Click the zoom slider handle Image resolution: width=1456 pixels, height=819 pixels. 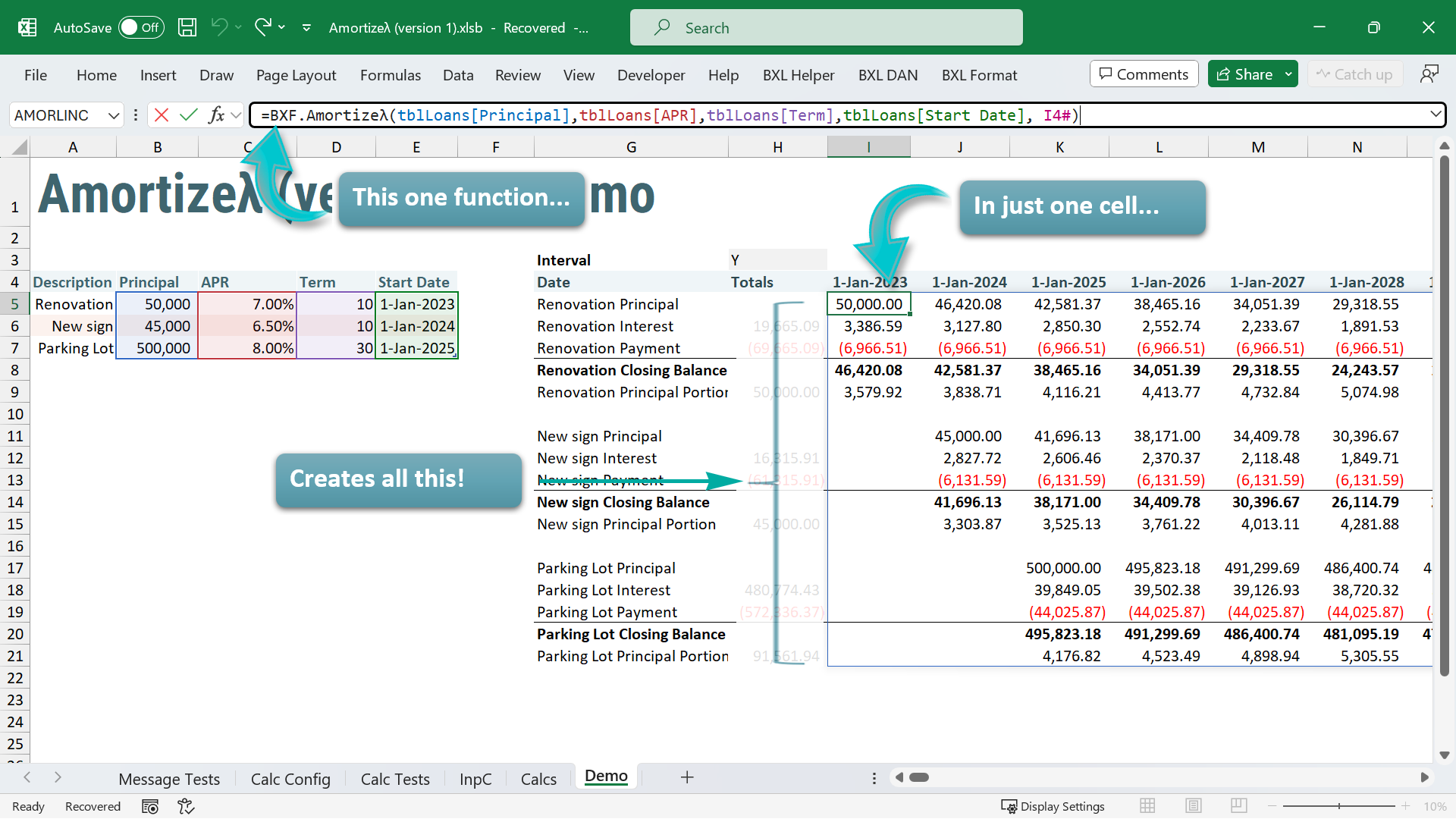(x=1339, y=806)
